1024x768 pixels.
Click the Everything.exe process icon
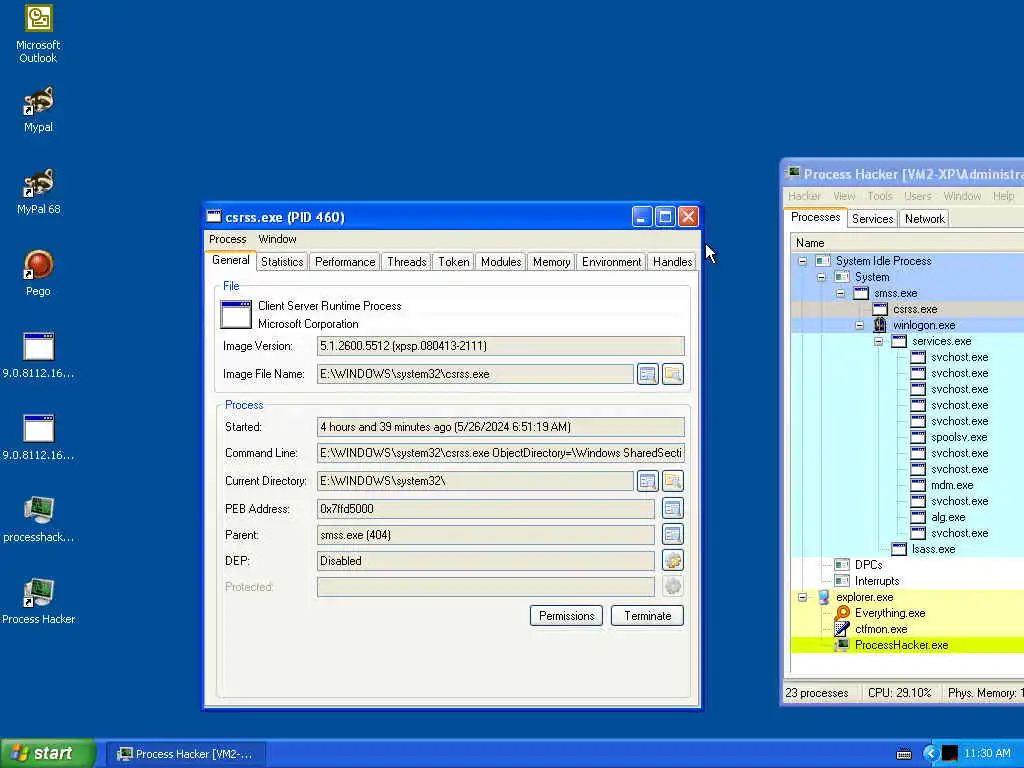click(842, 613)
